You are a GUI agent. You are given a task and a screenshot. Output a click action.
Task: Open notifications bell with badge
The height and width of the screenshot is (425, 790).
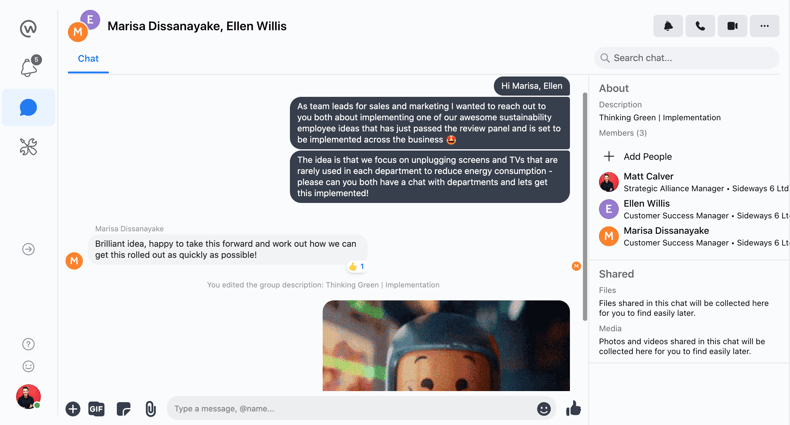(29, 66)
